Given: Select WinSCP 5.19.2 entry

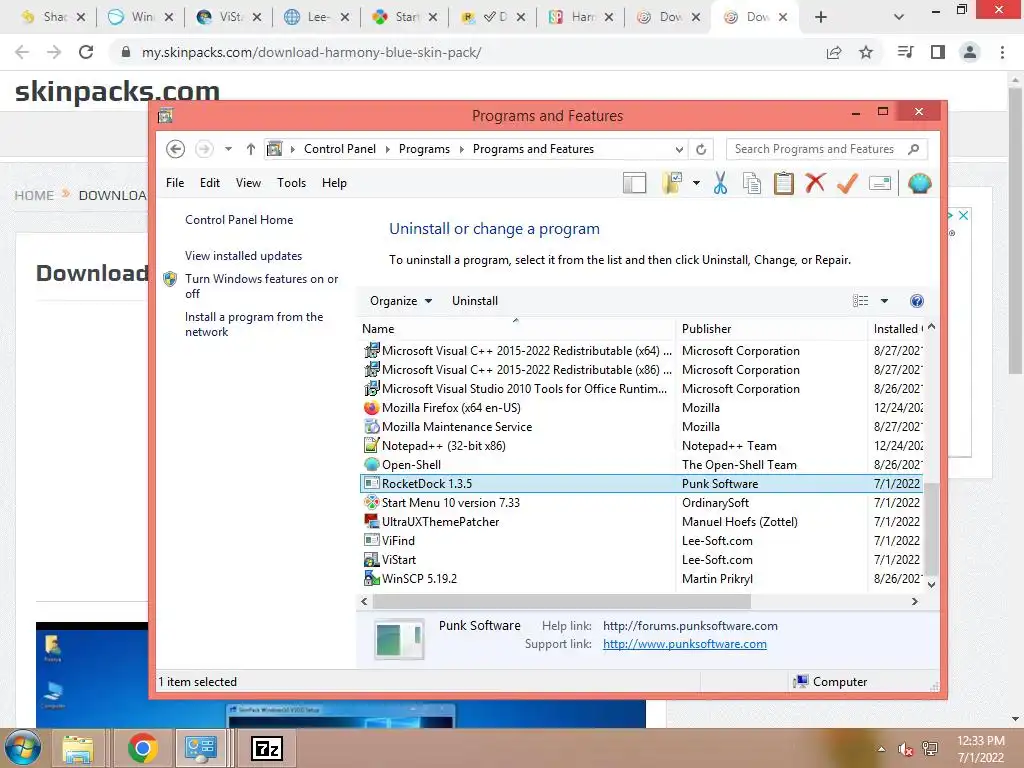Looking at the screenshot, I should (640, 579).
